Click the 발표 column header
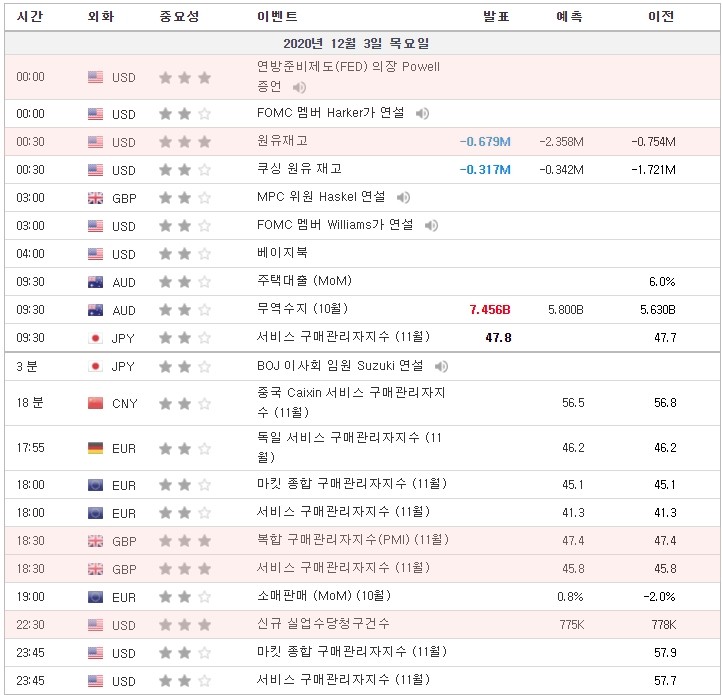Viewport: 722px width, 695px height. click(x=496, y=17)
